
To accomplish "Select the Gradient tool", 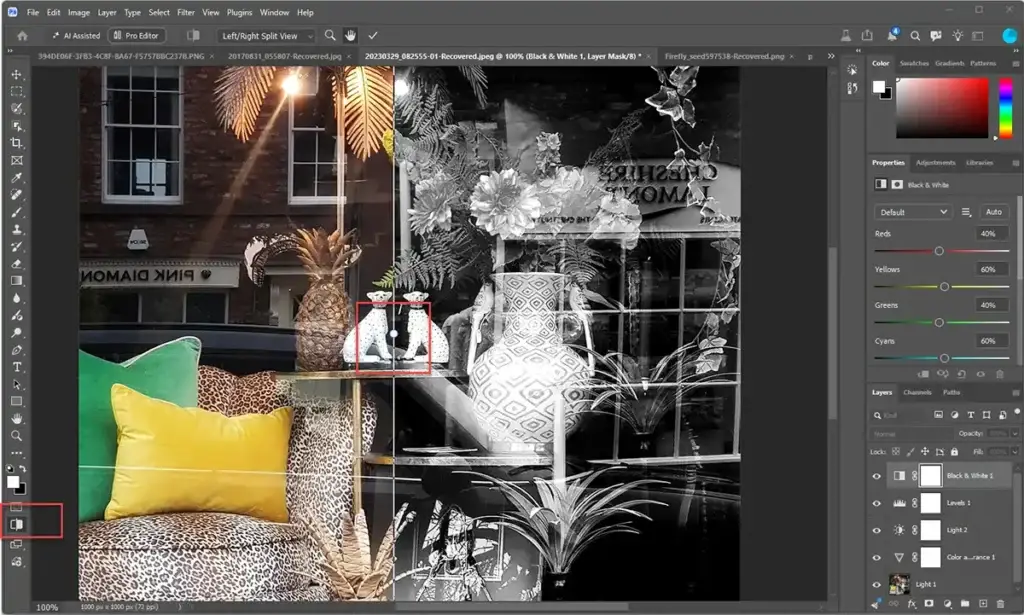I will coord(16,281).
